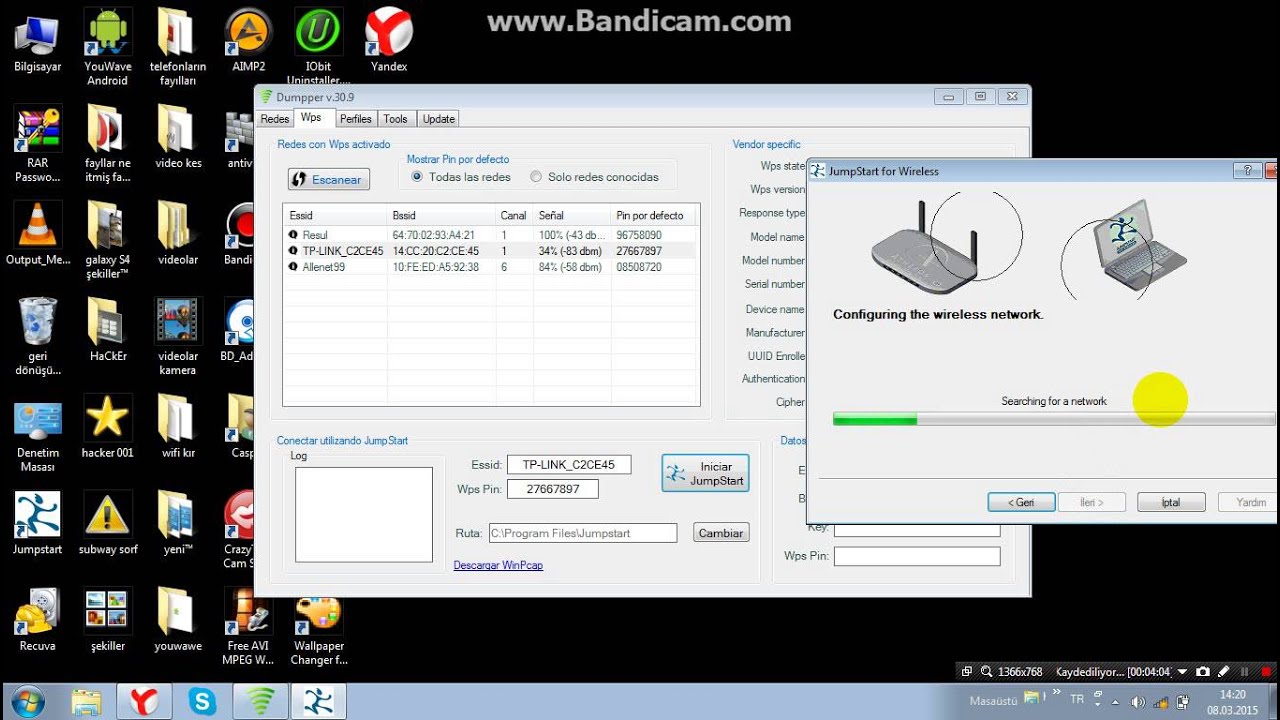1280x720 pixels.
Task: Click the Wps Pin field in JumpStart section
Action: (553, 489)
